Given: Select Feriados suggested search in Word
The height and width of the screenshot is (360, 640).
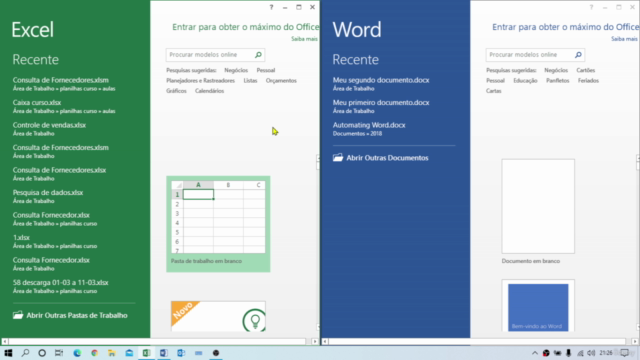Looking at the screenshot, I should 588,80.
